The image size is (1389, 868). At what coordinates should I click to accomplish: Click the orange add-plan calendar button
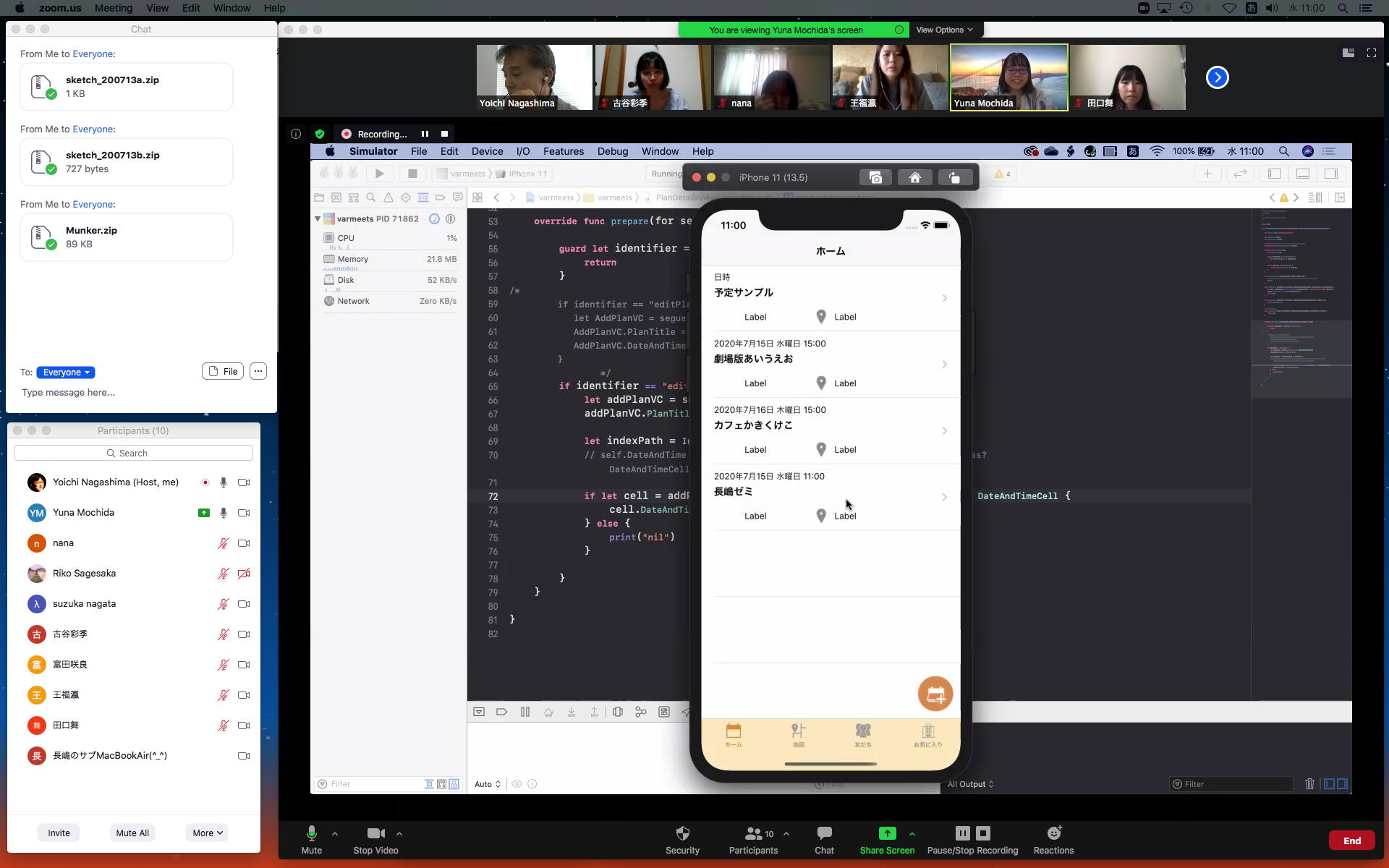(935, 694)
